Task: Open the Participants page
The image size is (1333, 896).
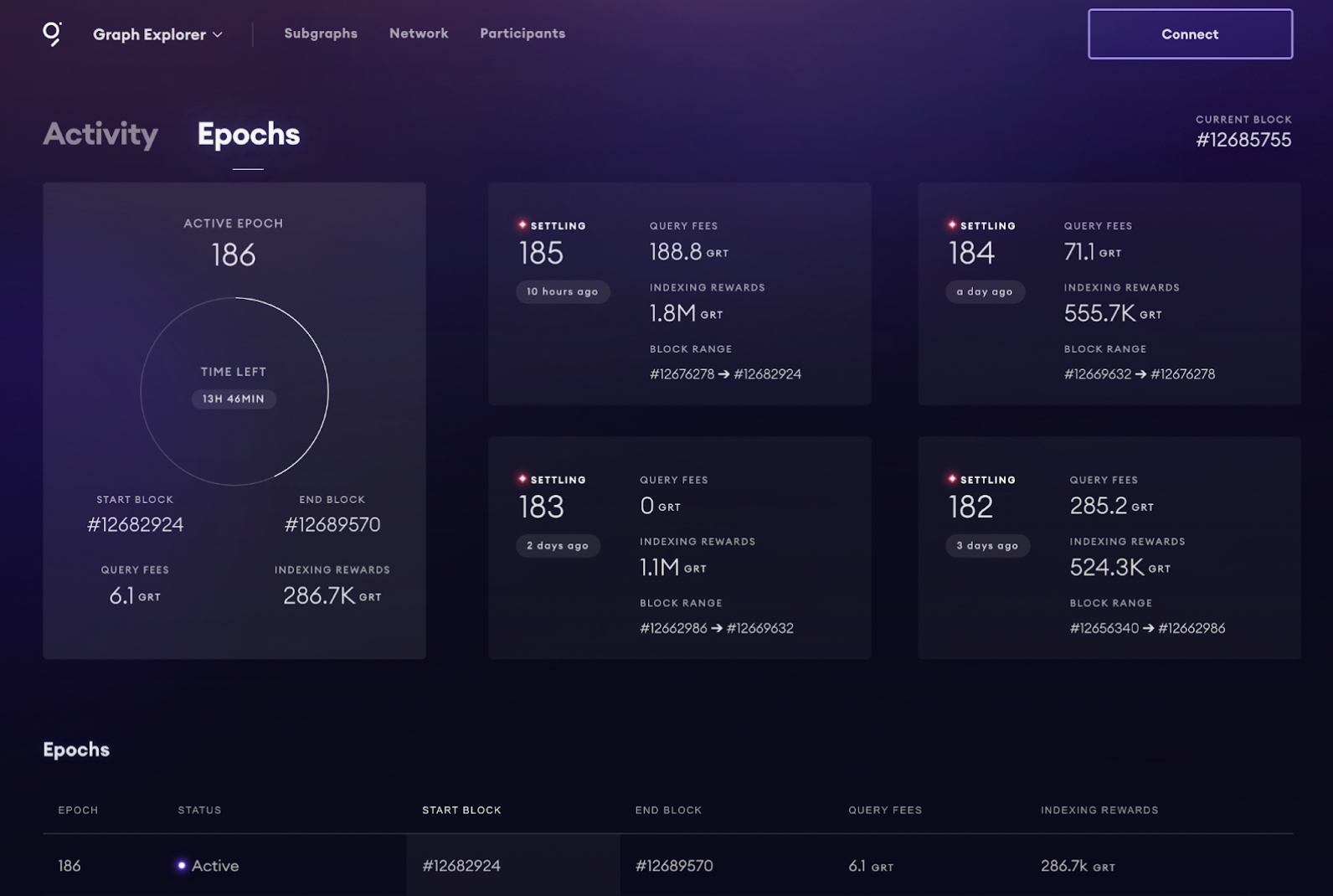Action: pos(522,33)
